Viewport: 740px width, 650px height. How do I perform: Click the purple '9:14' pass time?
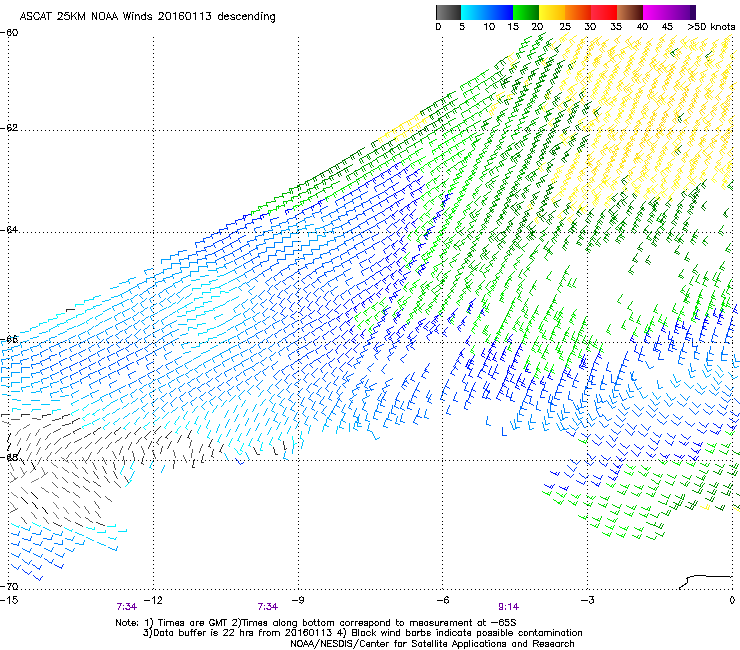point(508,607)
